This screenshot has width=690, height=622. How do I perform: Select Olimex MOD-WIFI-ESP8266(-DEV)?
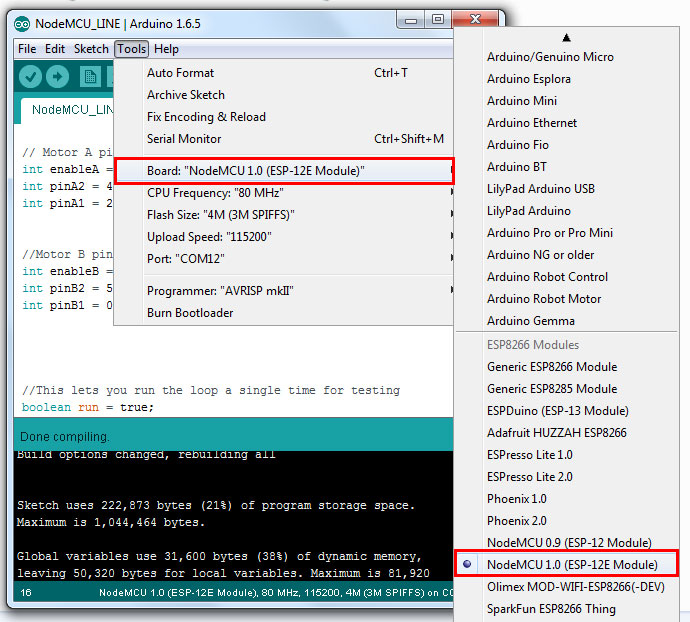(567, 587)
